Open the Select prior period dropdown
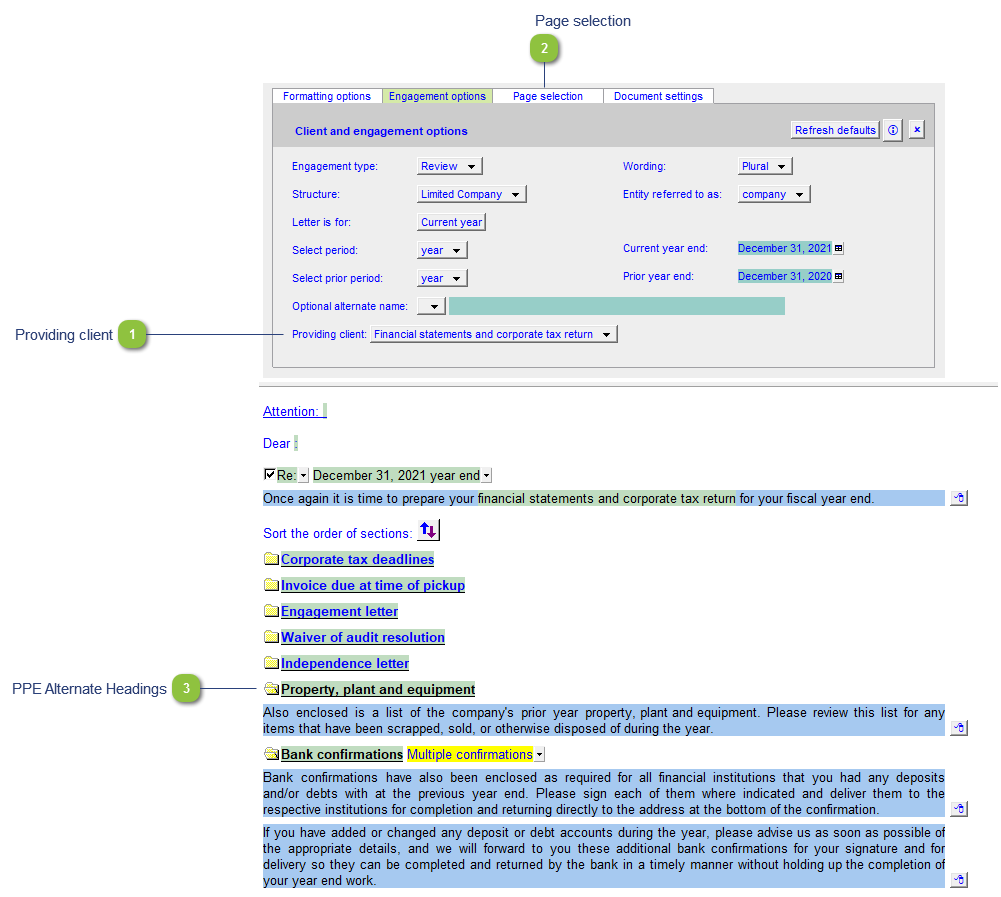Image resolution: width=1001 pixels, height=897 pixels. [442, 278]
